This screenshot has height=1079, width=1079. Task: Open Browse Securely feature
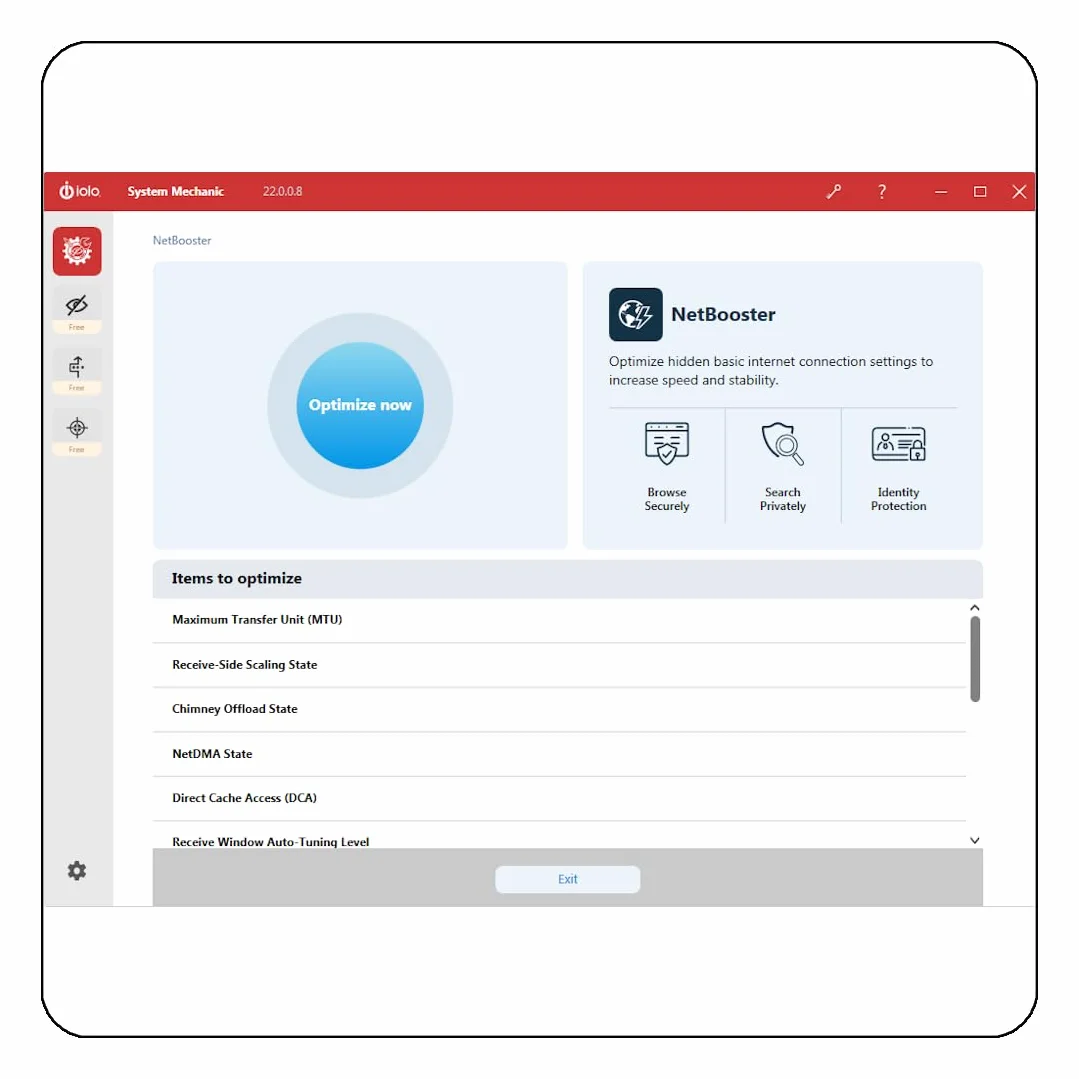pyautogui.click(x=666, y=467)
